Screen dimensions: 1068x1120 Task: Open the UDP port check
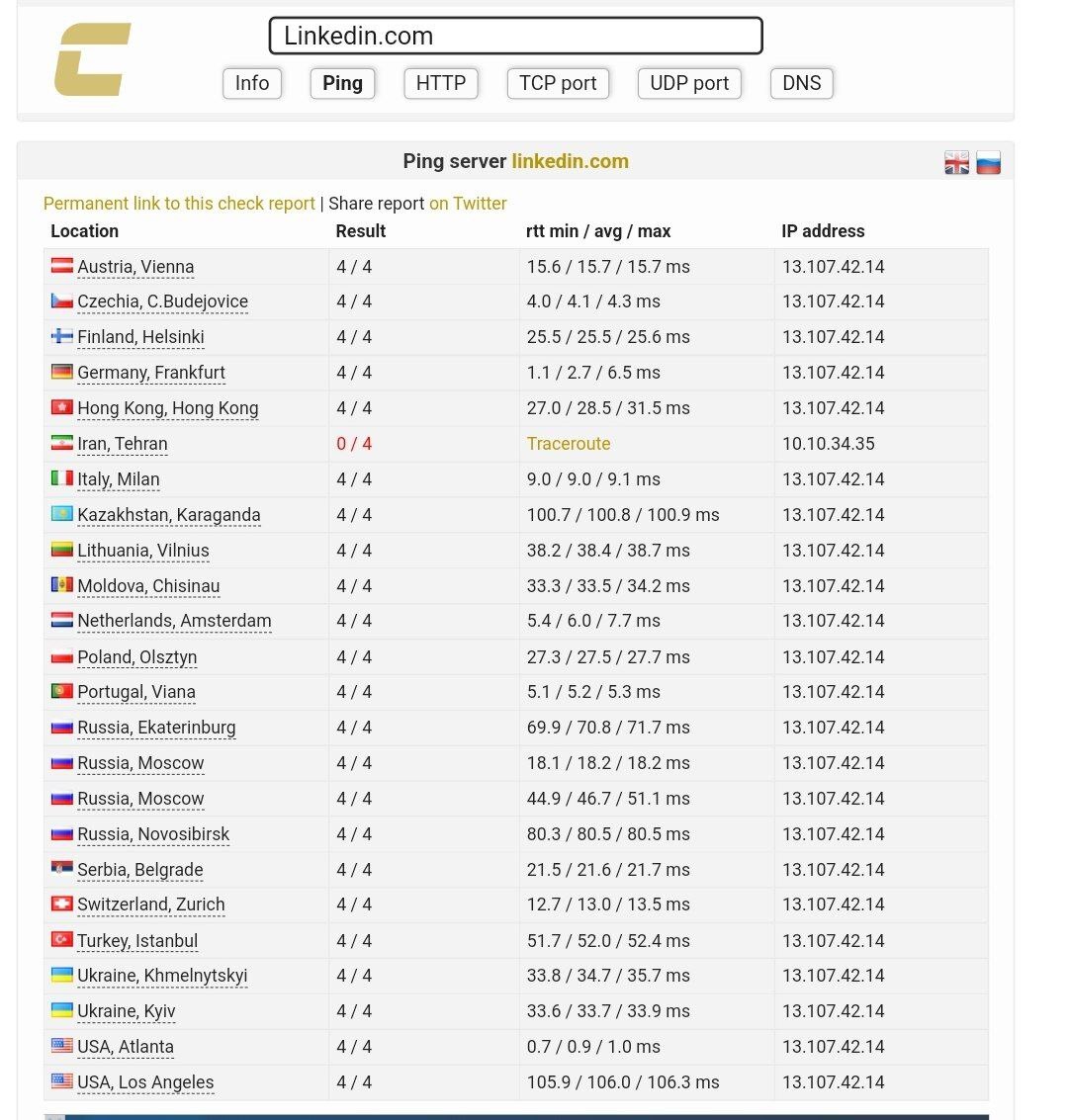(x=689, y=83)
